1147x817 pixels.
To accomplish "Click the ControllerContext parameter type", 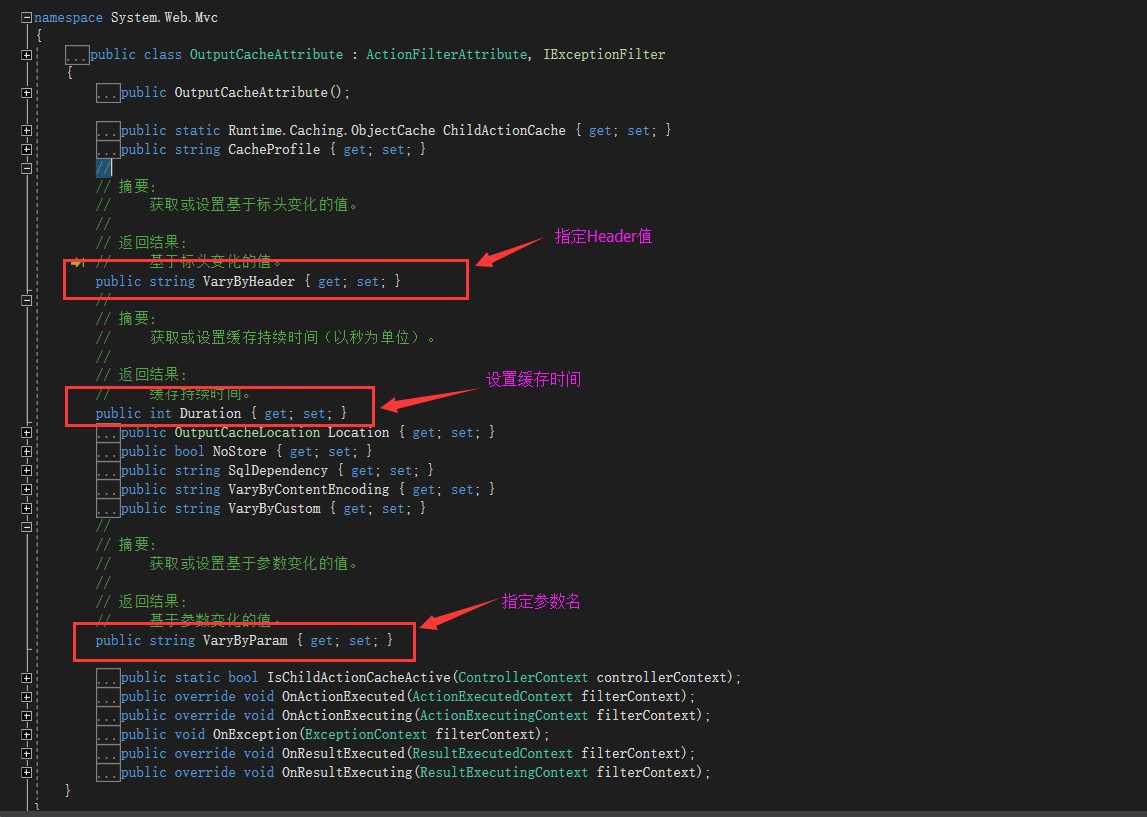I will tap(523, 678).
